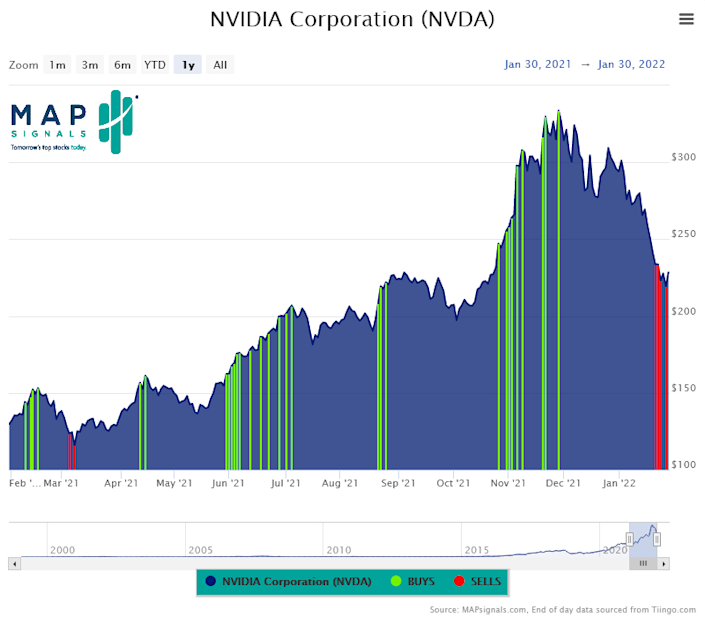Image resolution: width=705 pixels, height=617 pixels.
Task: Click the Source: MAPsignals.com credits text
Action: pos(562,610)
